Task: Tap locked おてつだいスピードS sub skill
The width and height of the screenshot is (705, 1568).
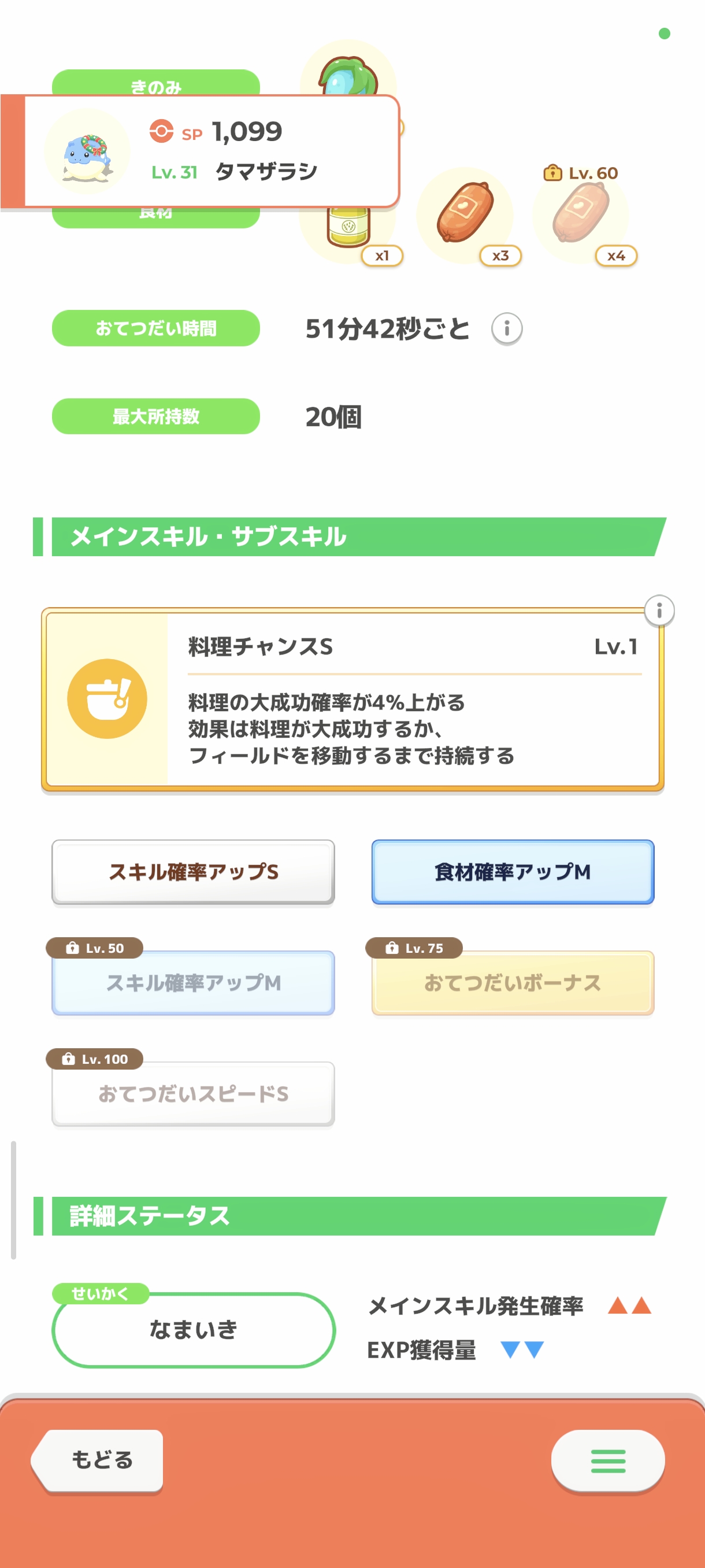Action: pyautogui.click(x=194, y=1094)
